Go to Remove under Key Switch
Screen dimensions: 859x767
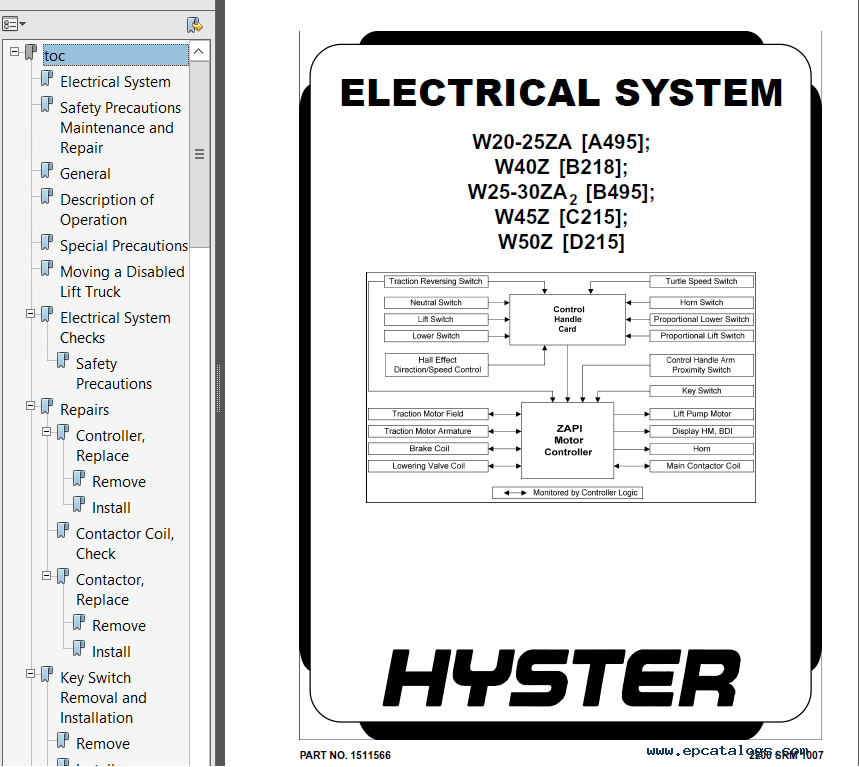pos(103,743)
